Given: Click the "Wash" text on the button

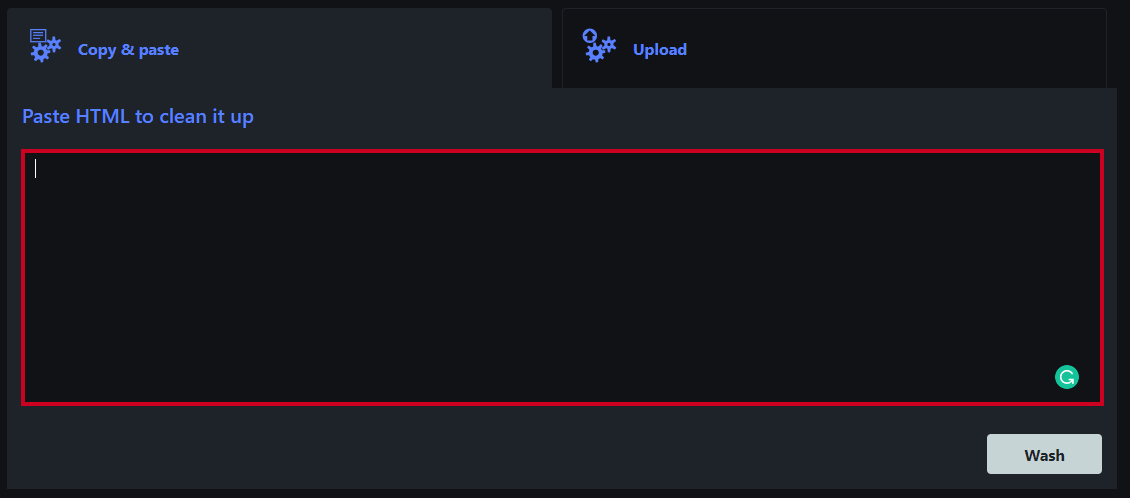Looking at the screenshot, I should 1044,455.
